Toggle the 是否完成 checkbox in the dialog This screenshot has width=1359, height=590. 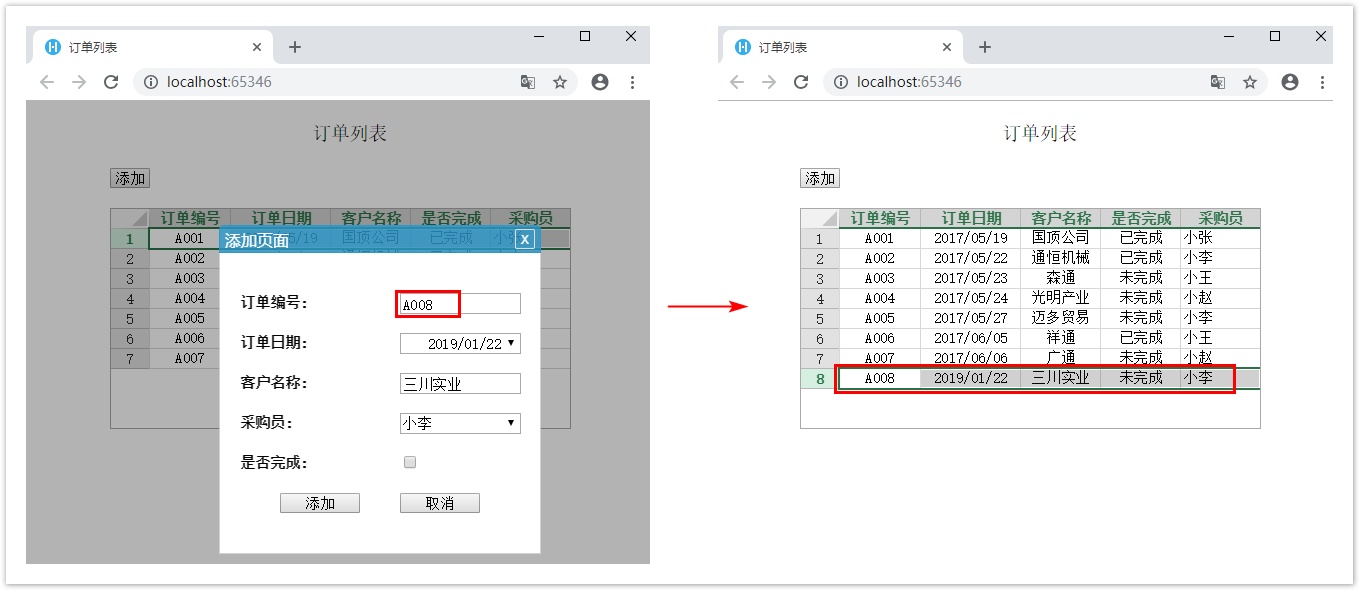(409, 462)
